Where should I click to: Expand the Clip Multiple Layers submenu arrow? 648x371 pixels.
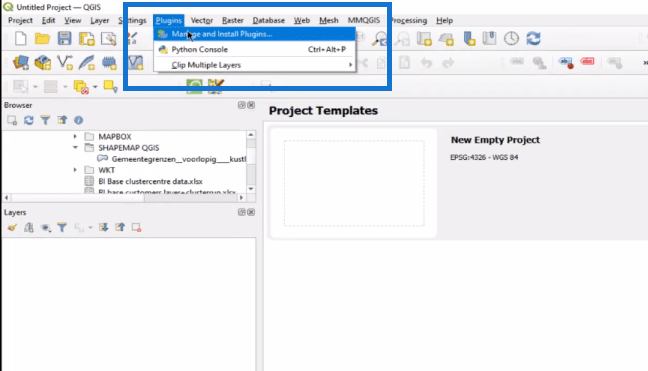(x=350, y=65)
